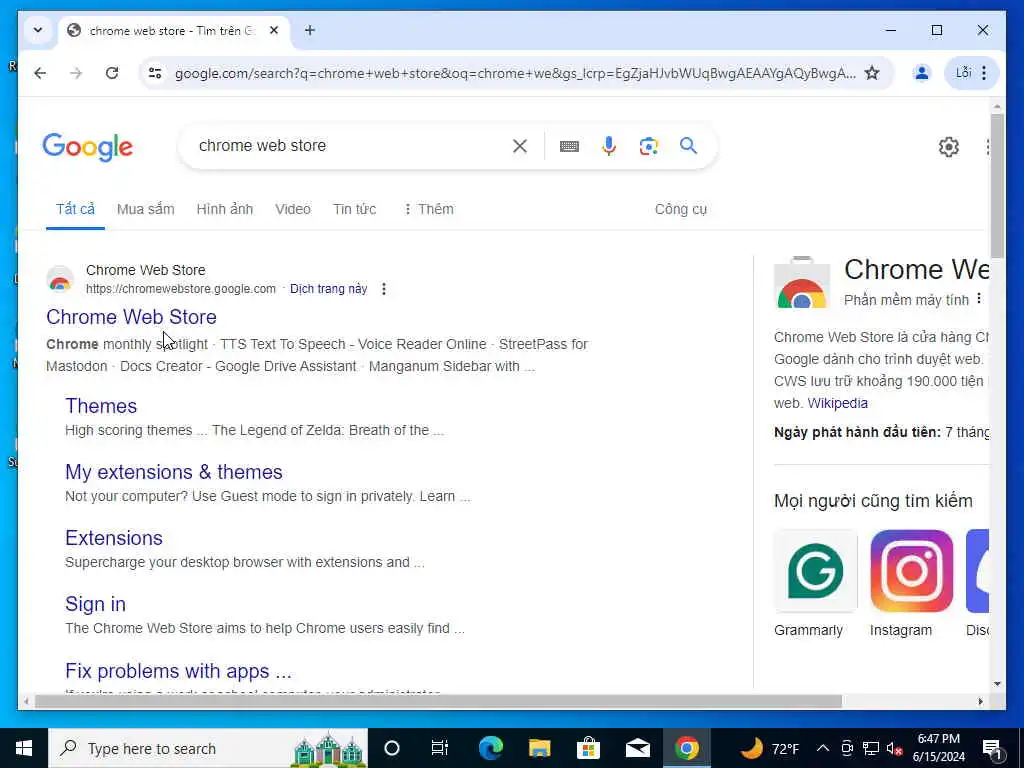The height and width of the screenshot is (768, 1024).
Task: Open menu dots beside Phần mềm máy tính
Action: pyautogui.click(x=978, y=298)
